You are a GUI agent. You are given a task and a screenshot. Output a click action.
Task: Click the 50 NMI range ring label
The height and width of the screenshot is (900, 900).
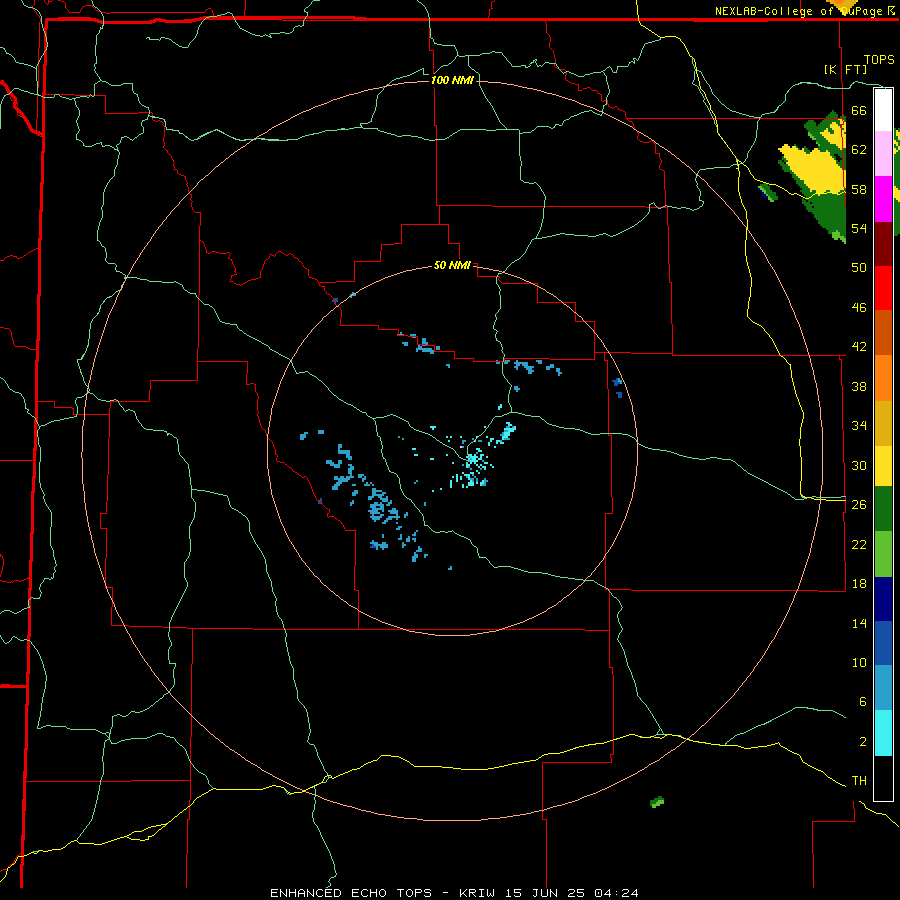452,265
